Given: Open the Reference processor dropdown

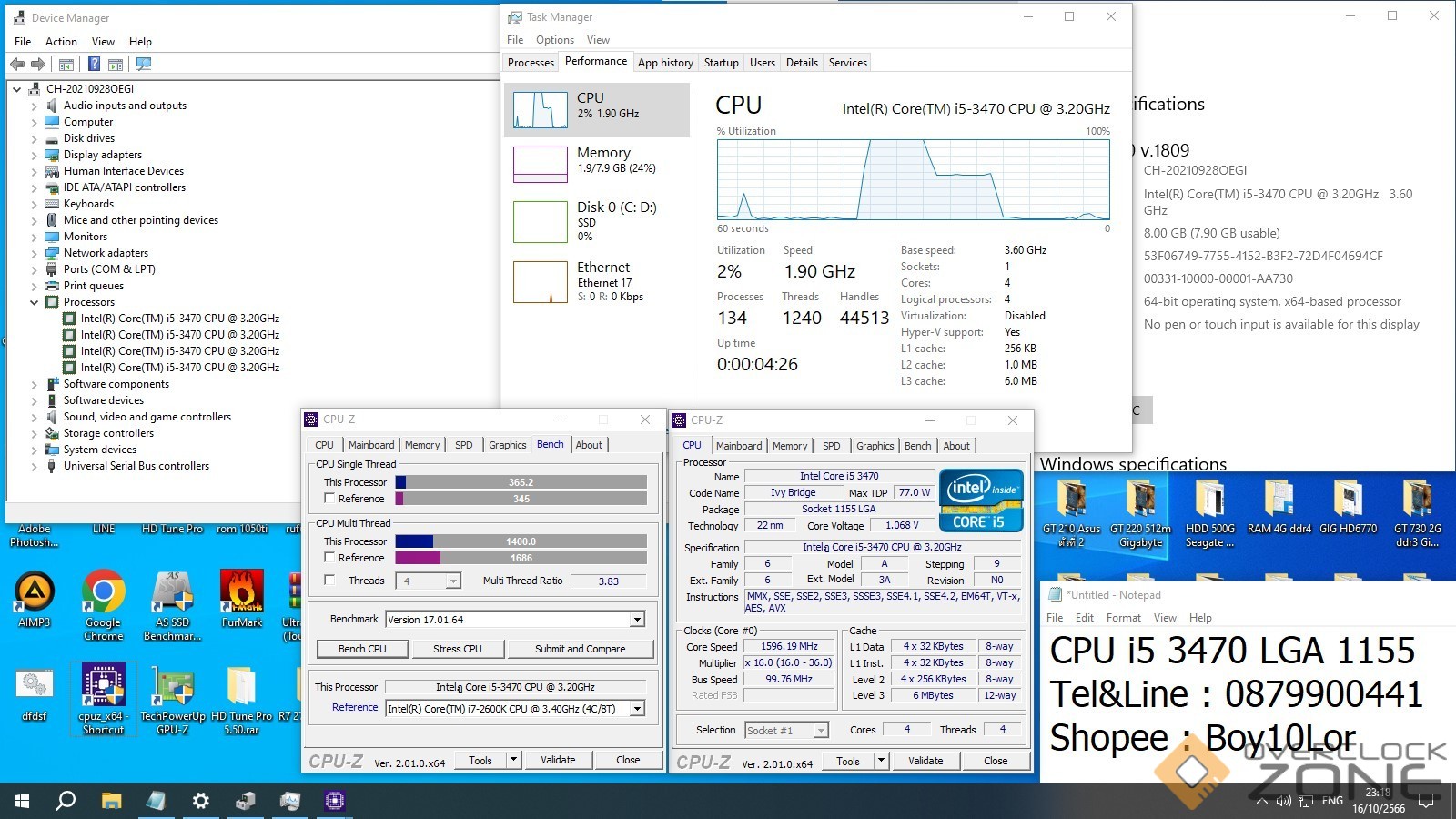Looking at the screenshot, I should click(x=637, y=709).
